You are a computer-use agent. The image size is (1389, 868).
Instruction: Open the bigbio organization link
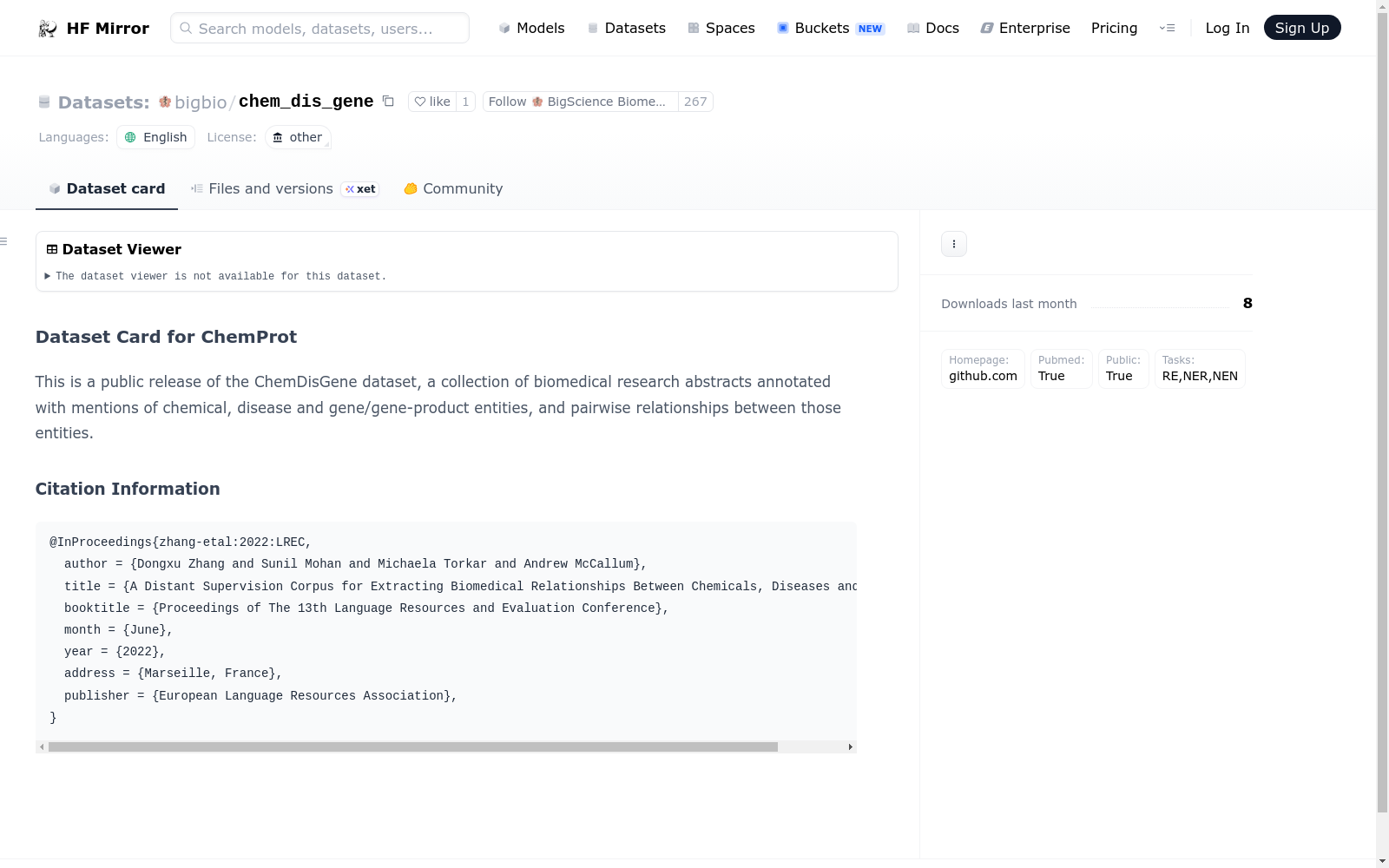[x=201, y=102]
